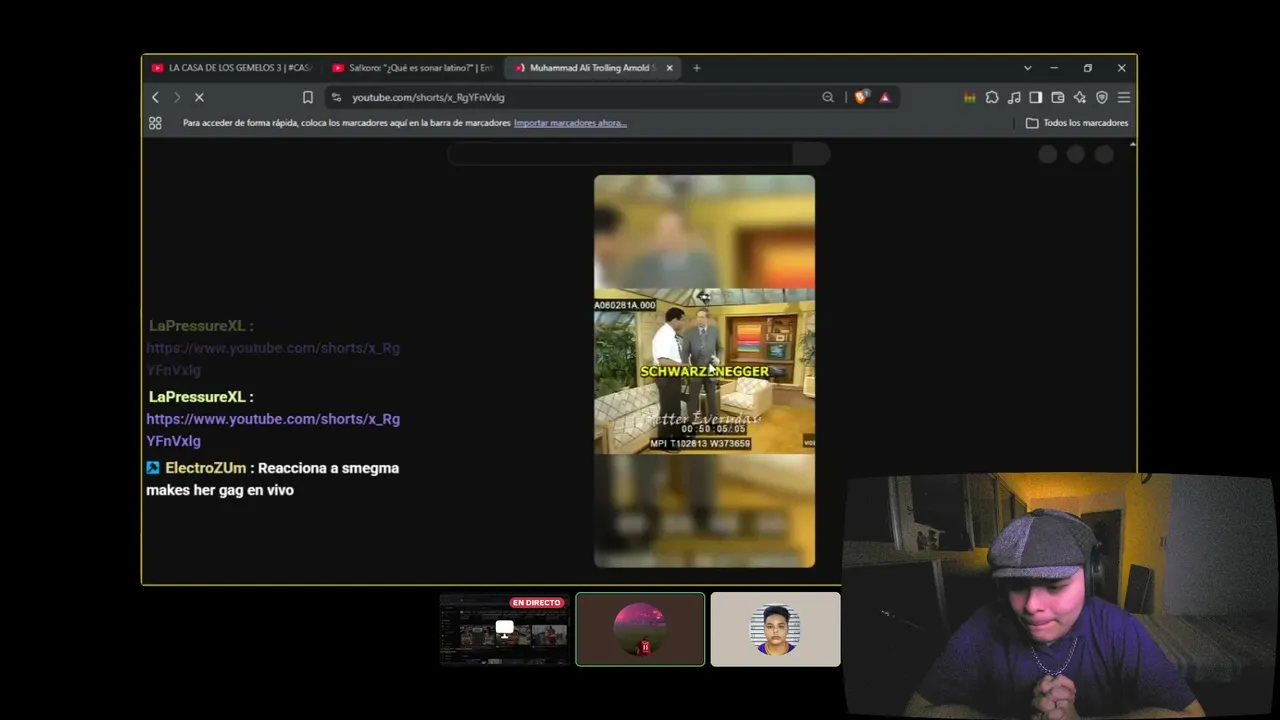Viewport: 1280px width, 720px height.
Task: Close the Muhammad Ali Trolling Arnold tab
Action: click(669, 68)
